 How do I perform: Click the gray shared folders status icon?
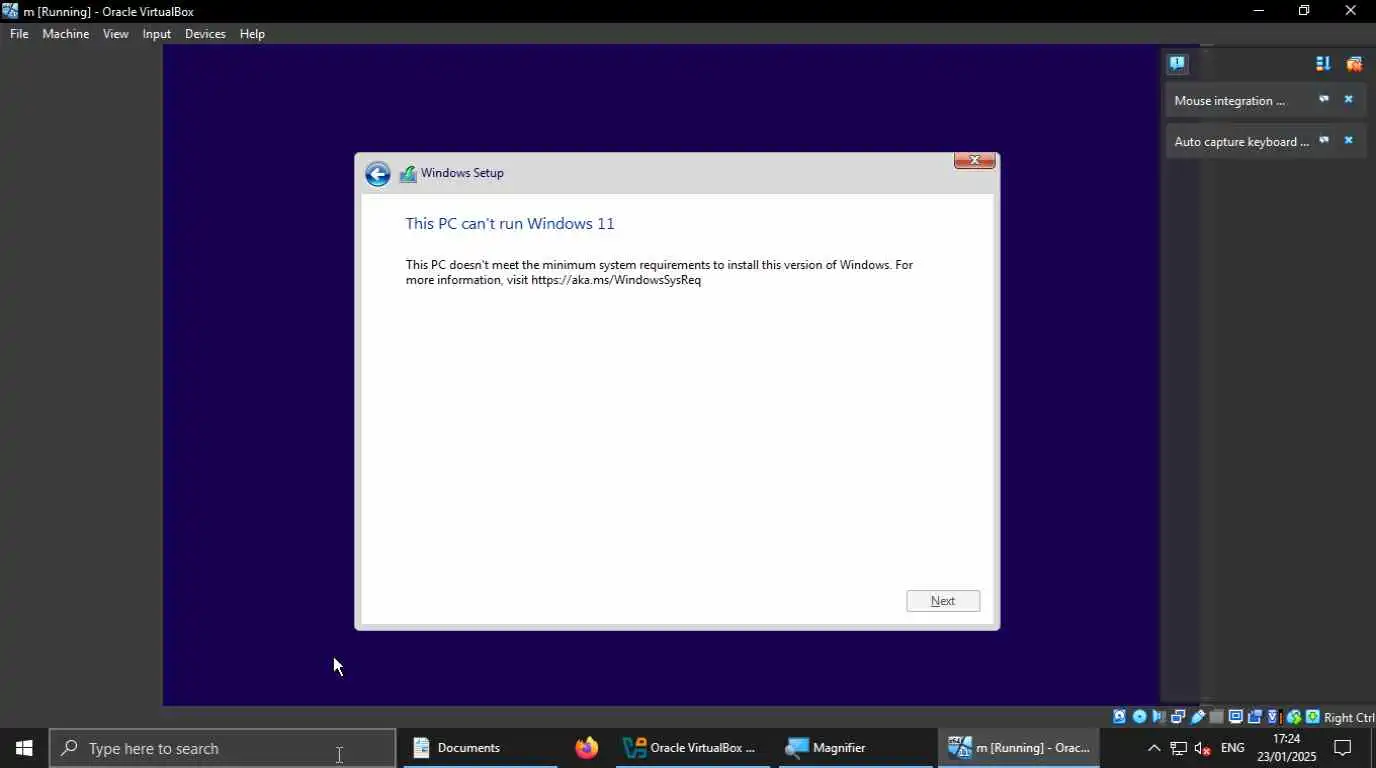[1216, 717]
